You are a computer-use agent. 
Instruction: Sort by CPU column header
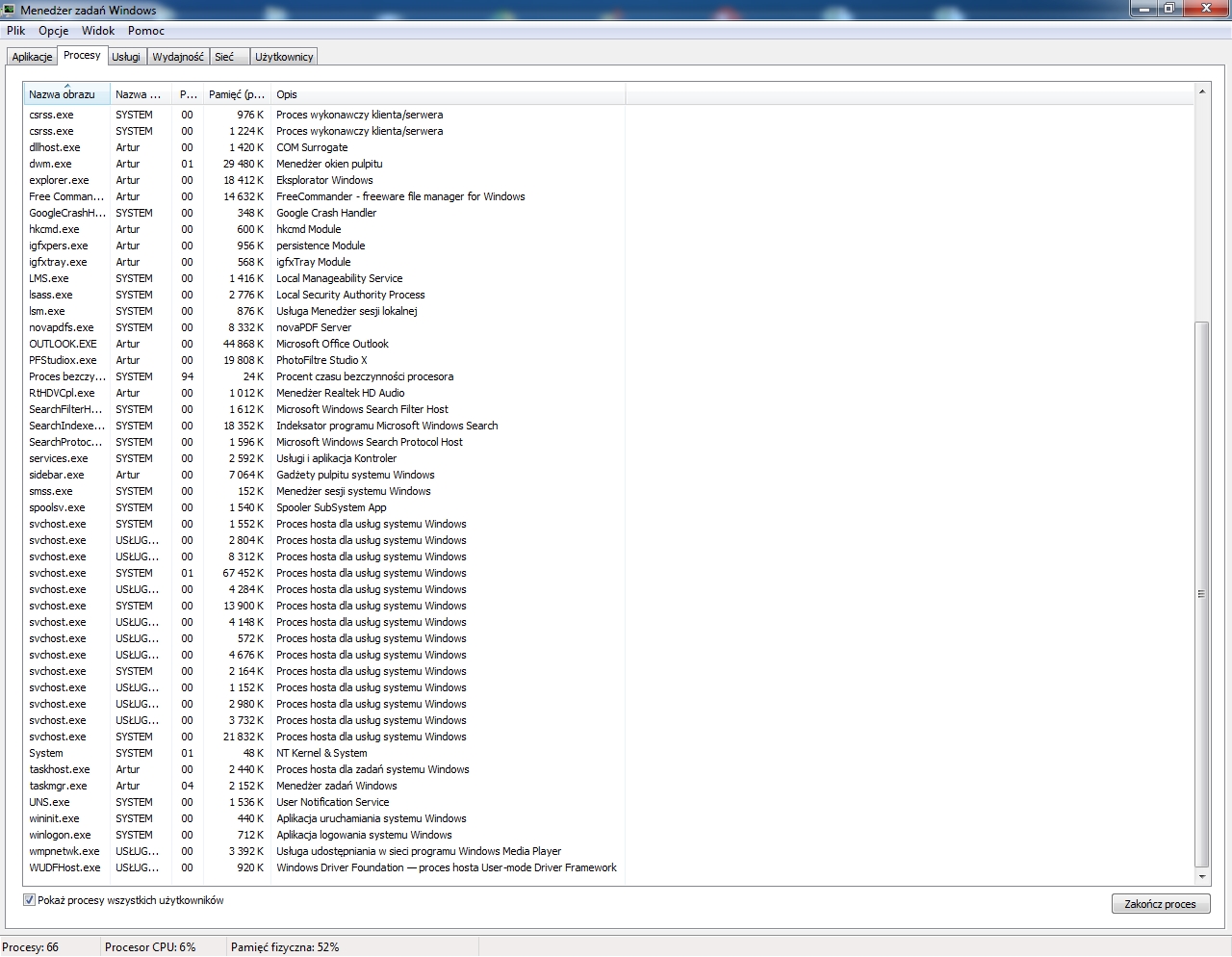pos(188,94)
